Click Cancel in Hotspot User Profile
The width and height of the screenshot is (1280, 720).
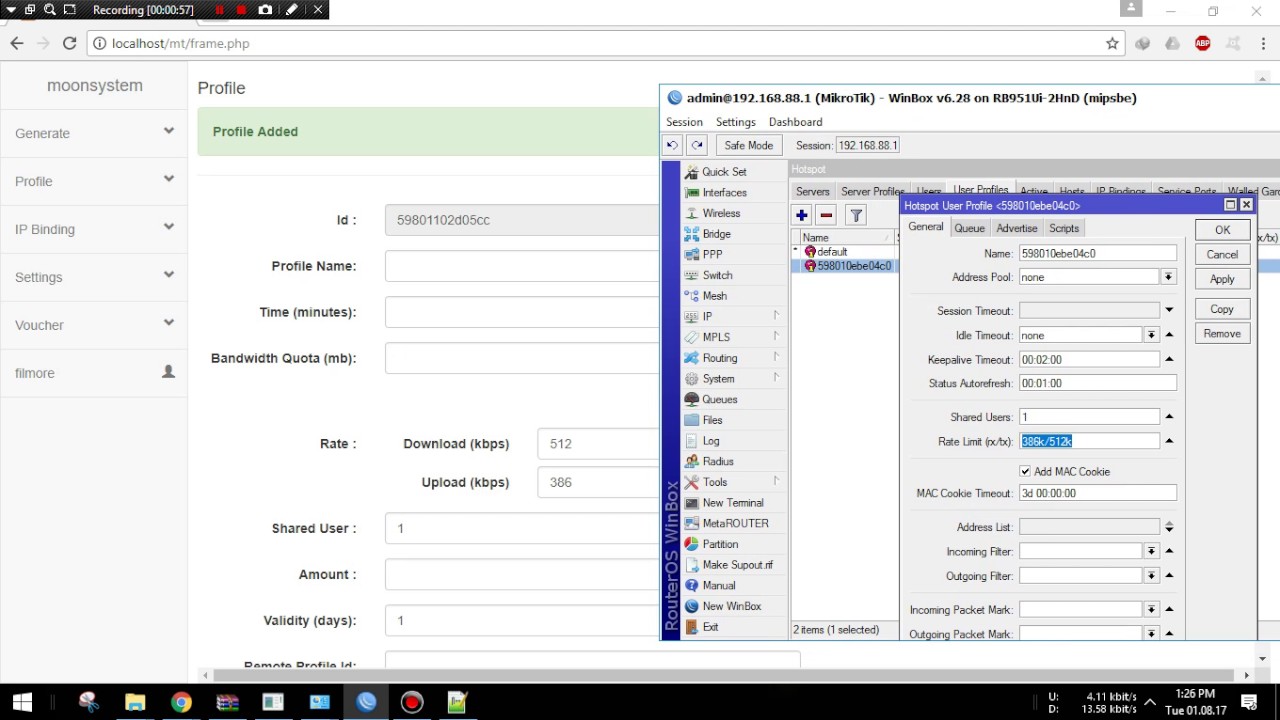pos(1222,254)
